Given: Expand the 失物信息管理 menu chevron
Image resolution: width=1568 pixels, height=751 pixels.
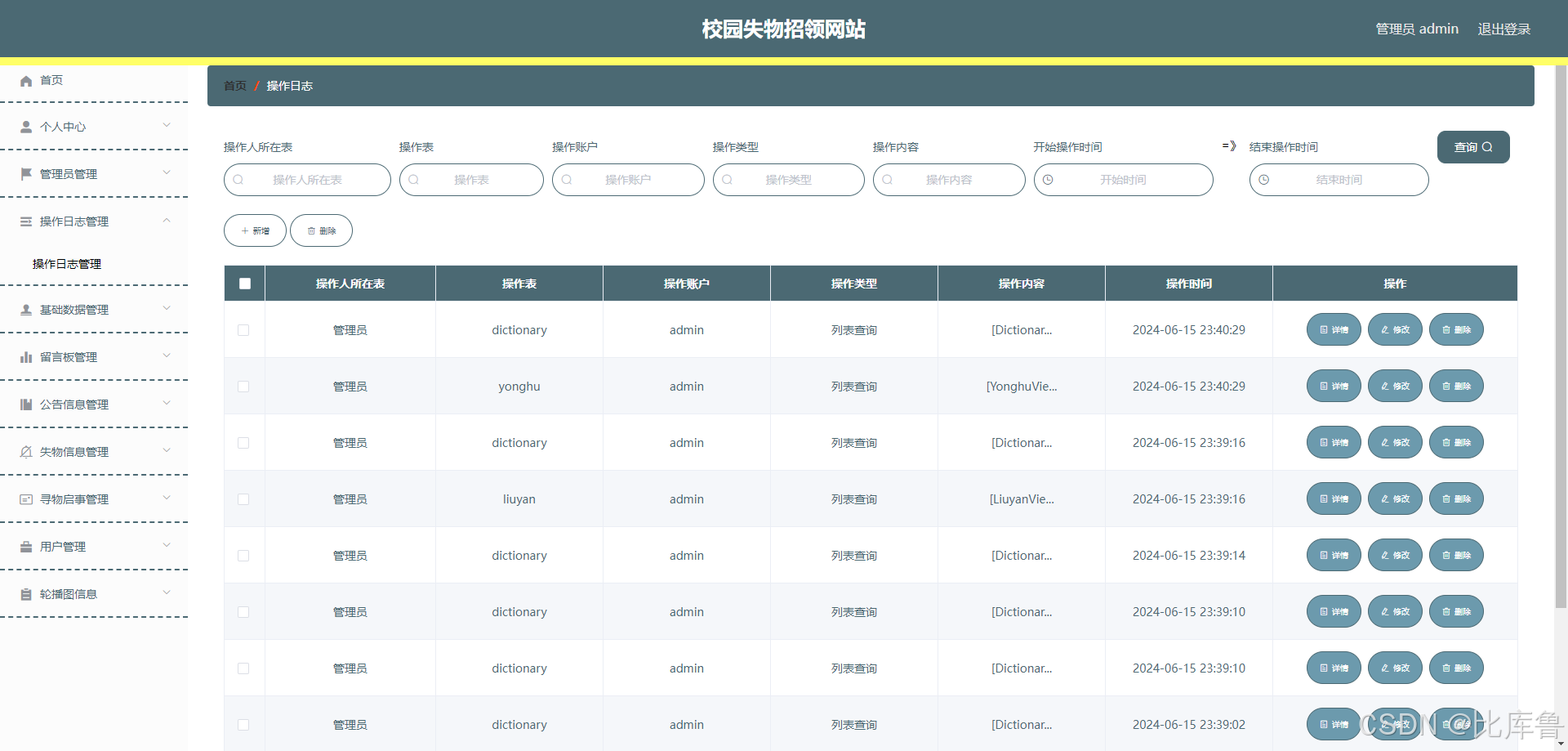Looking at the screenshot, I should (167, 451).
